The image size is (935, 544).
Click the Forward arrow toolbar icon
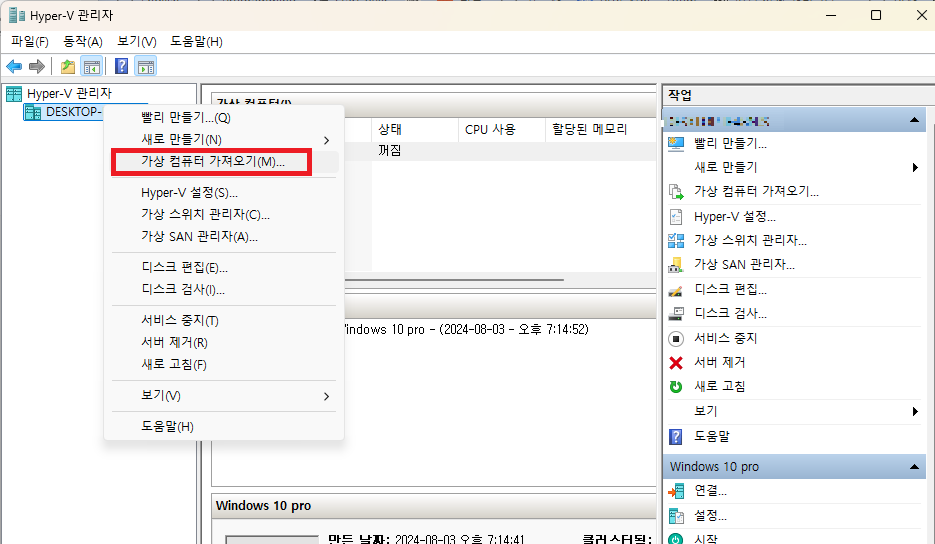(x=37, y=66)
